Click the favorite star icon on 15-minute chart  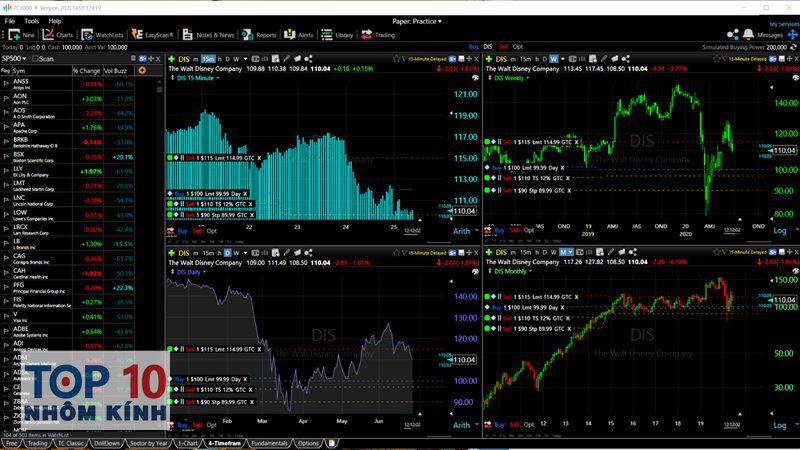(x=396, y=59)
